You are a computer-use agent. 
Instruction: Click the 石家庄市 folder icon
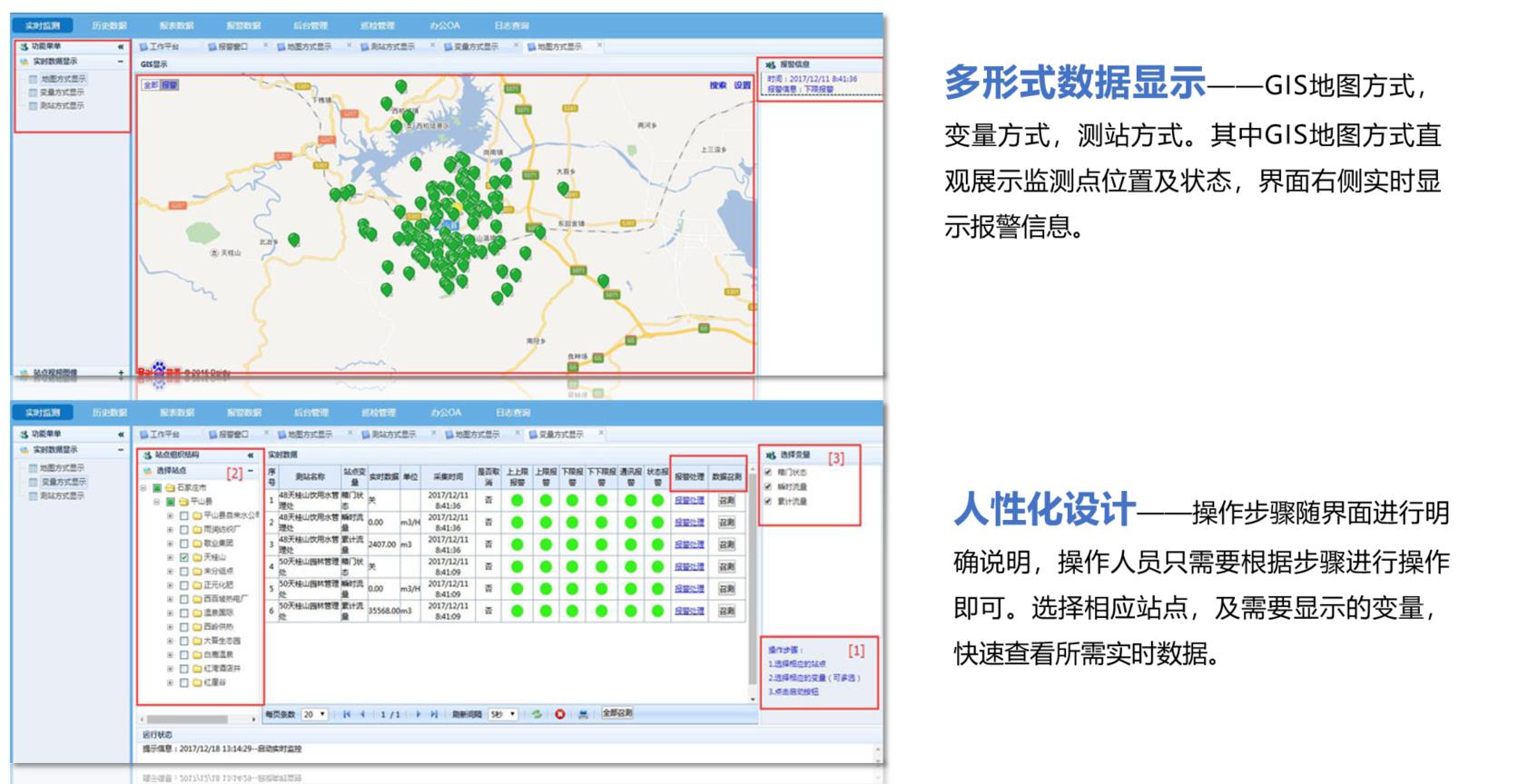[x=170, y=488]
